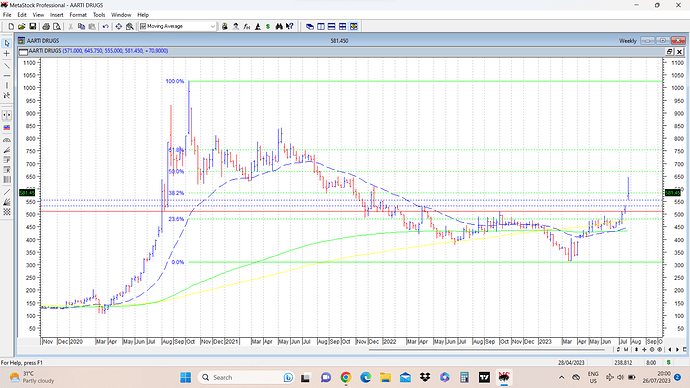Image resolution: width=690 pixels, height=388 pixels.
Task: Open the Moving Average indicator dropdown
Action: 178,26
